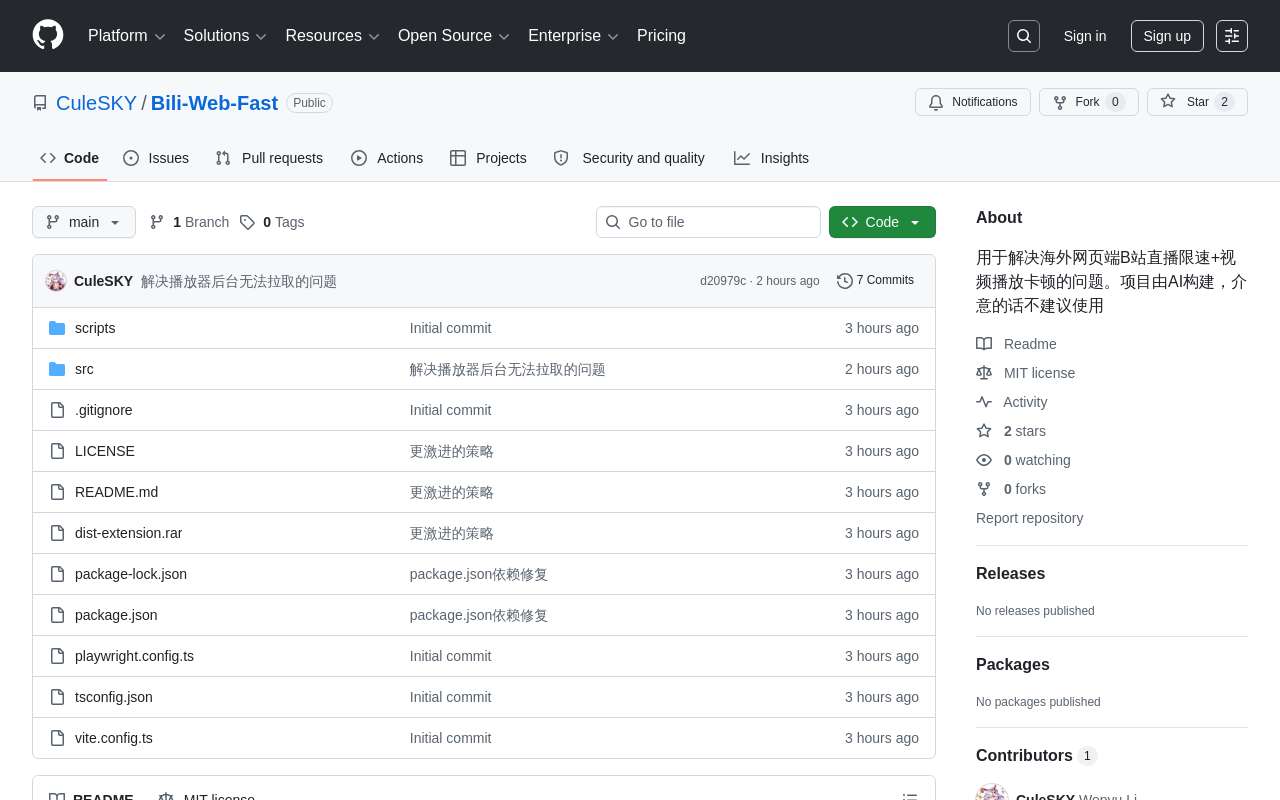Expand the Solutions menu
The height and width of the screenshot is (800, 1280).
(x=225, y=36)
